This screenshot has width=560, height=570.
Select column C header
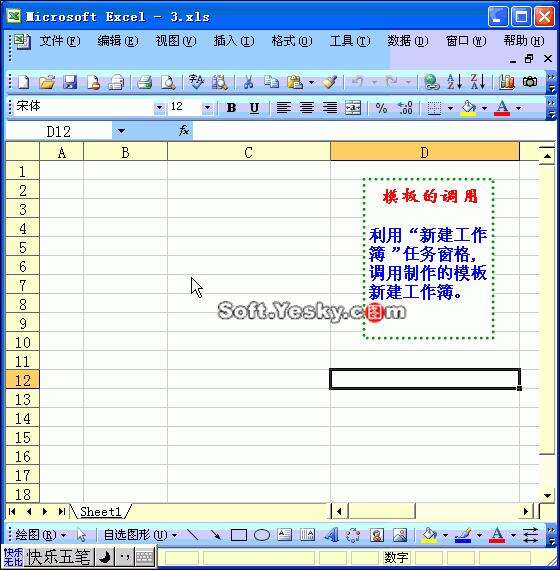(x=249, y=152)
